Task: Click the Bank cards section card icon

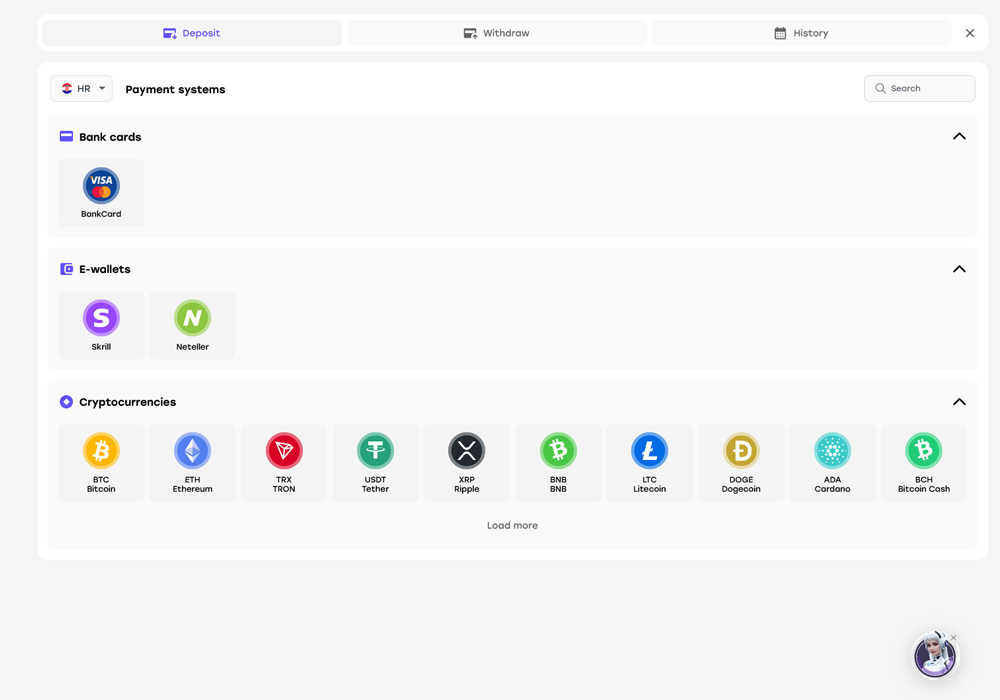Action: (x=66, y=136)
